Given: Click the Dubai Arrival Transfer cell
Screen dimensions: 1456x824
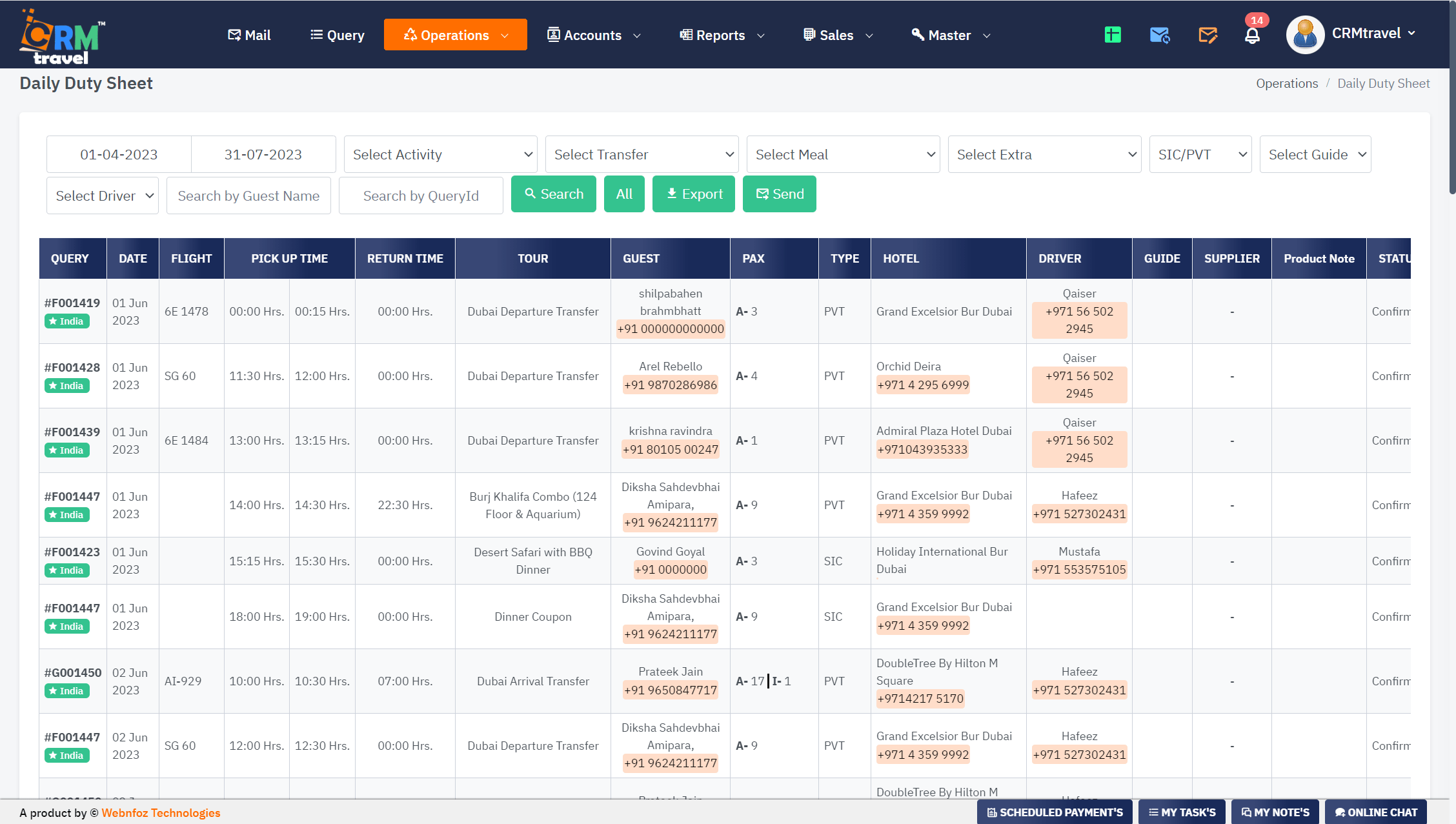Looking at the screenshot, I should [x=533, y=681].
